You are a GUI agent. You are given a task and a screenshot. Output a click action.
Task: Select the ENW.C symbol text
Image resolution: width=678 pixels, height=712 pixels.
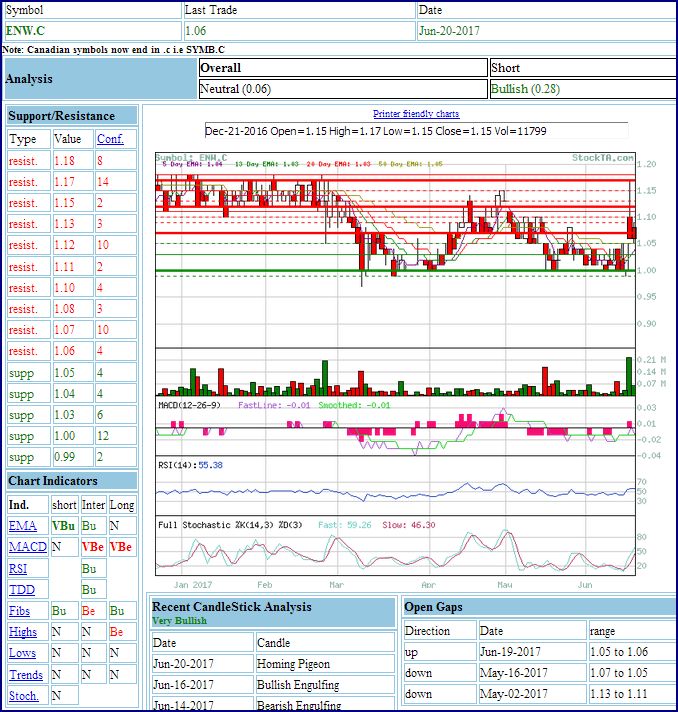point(25,31)
